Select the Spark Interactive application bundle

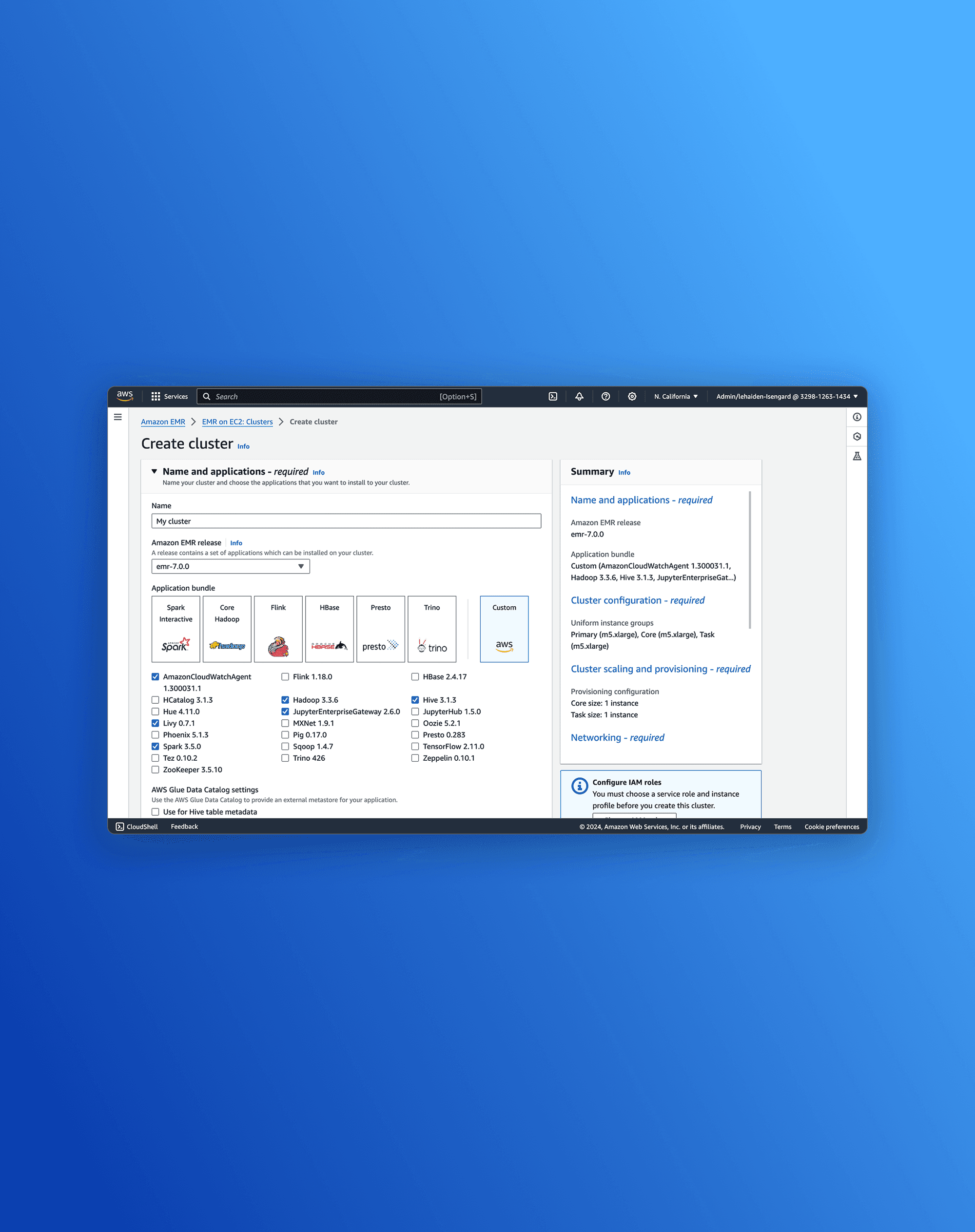(176, 629)
